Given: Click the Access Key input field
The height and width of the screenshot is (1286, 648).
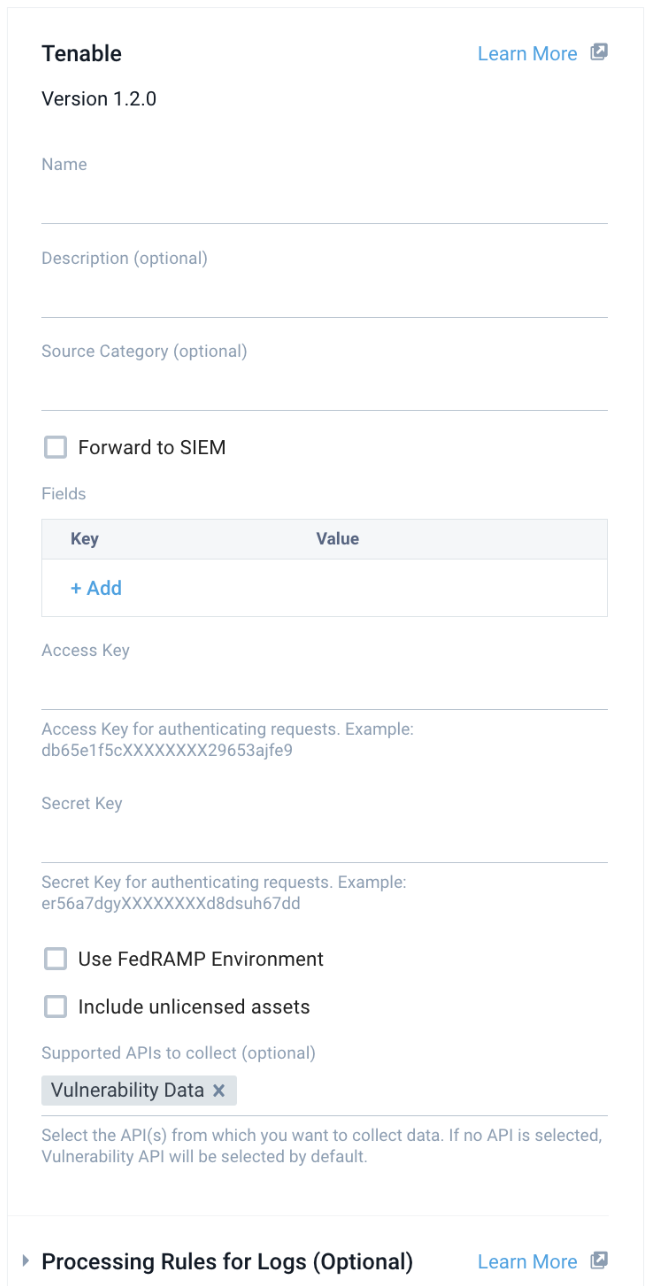Looking at the screenshot, I should click(324, 690).
